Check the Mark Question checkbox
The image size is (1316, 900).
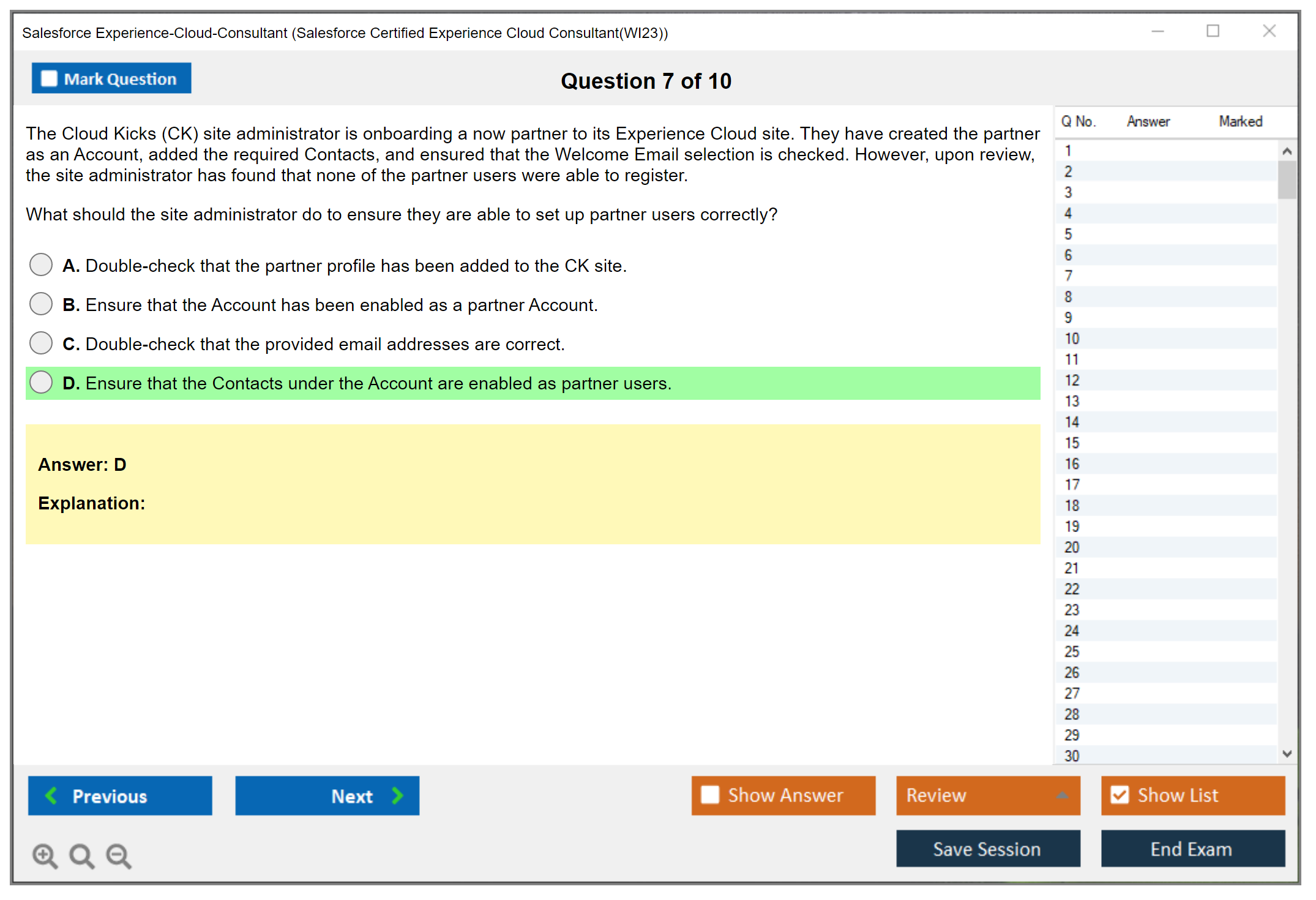(x=49, y=78)
